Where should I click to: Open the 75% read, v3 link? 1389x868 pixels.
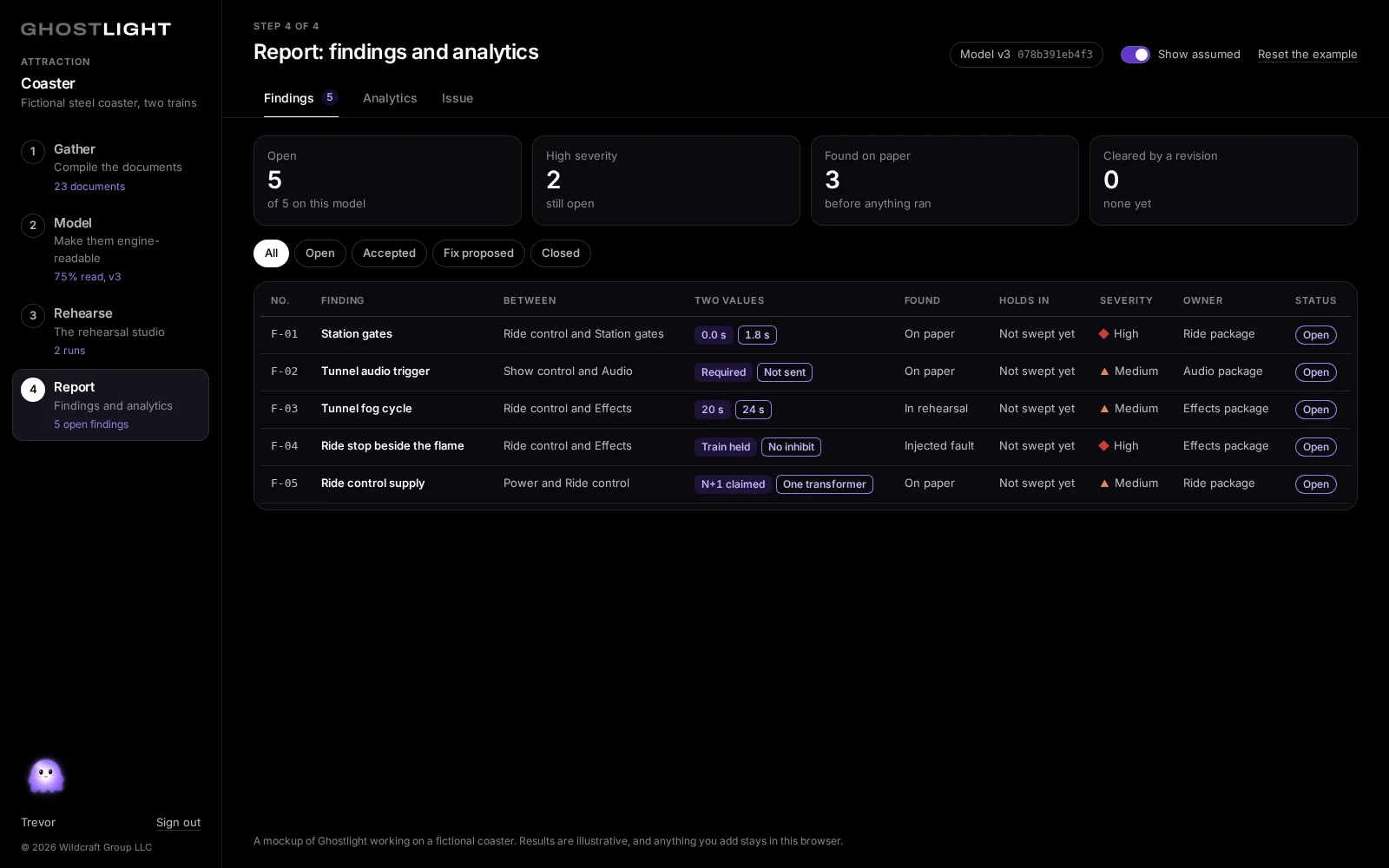click(88, 277)
